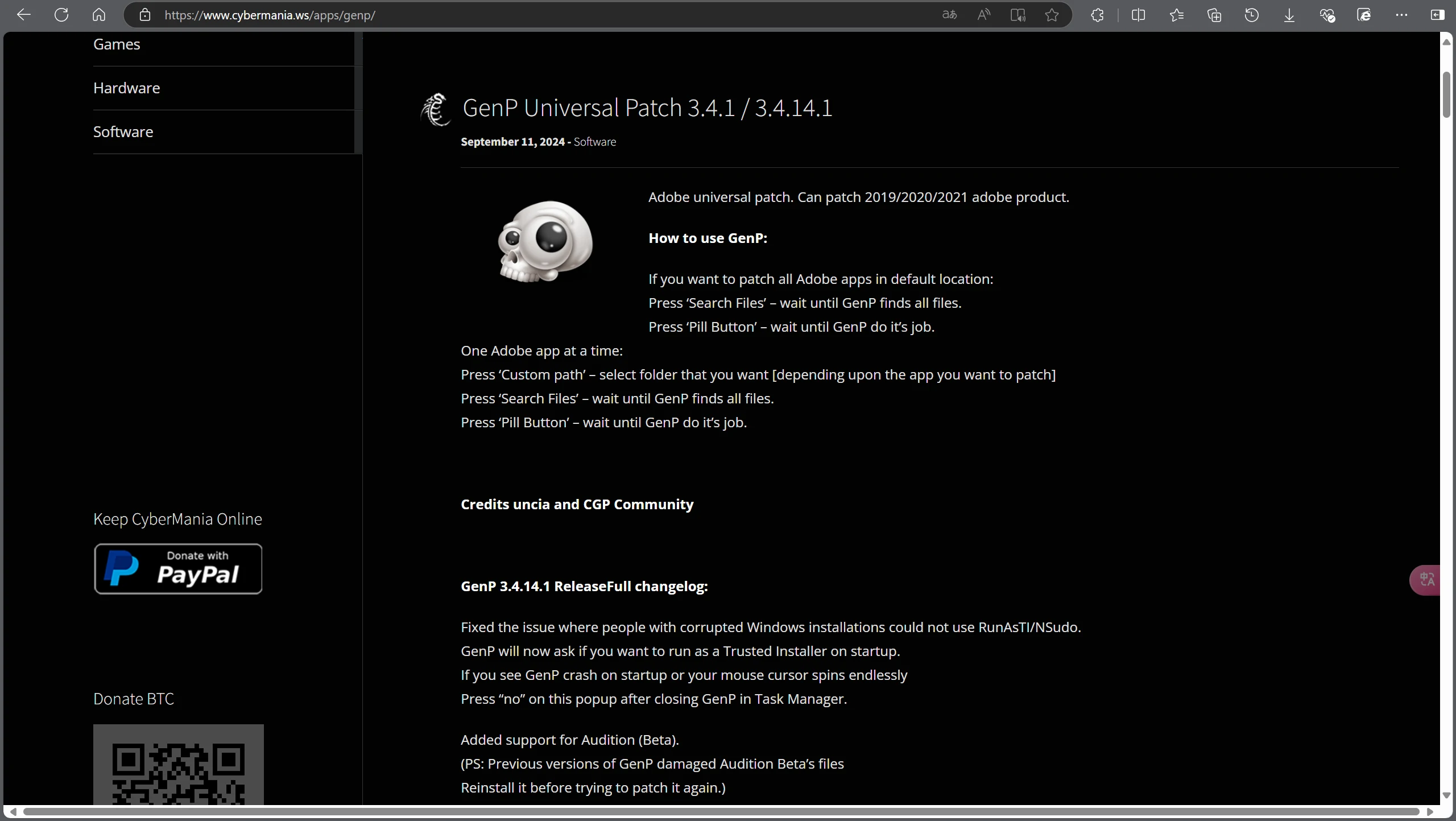Open the favorites list icon
The image size is (1456, 821).
click(1177, 15)
